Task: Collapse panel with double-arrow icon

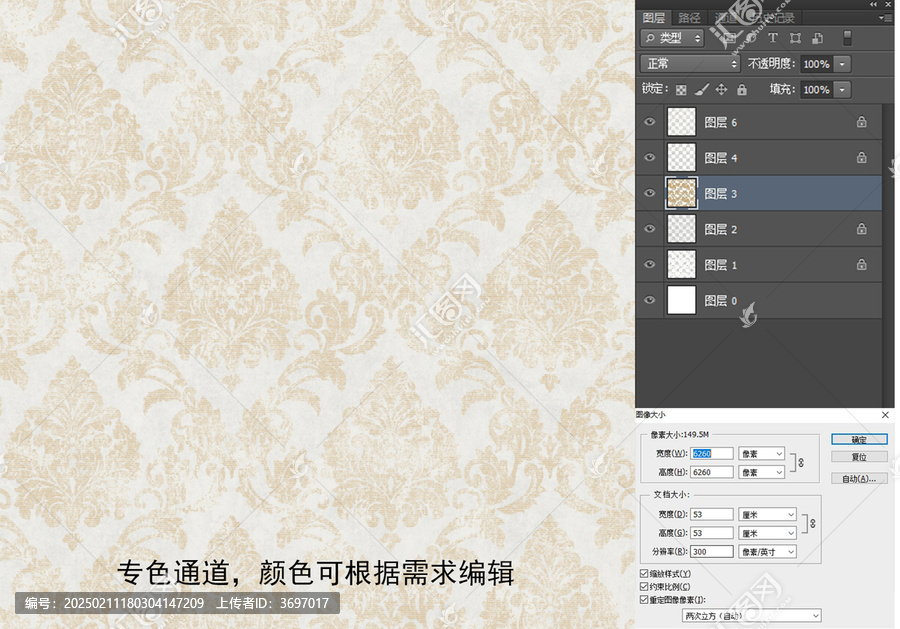Action: point(873,4)
